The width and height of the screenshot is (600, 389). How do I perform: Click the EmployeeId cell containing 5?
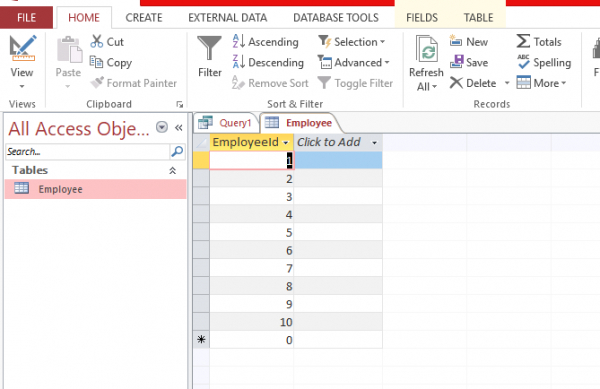(251, 232)
